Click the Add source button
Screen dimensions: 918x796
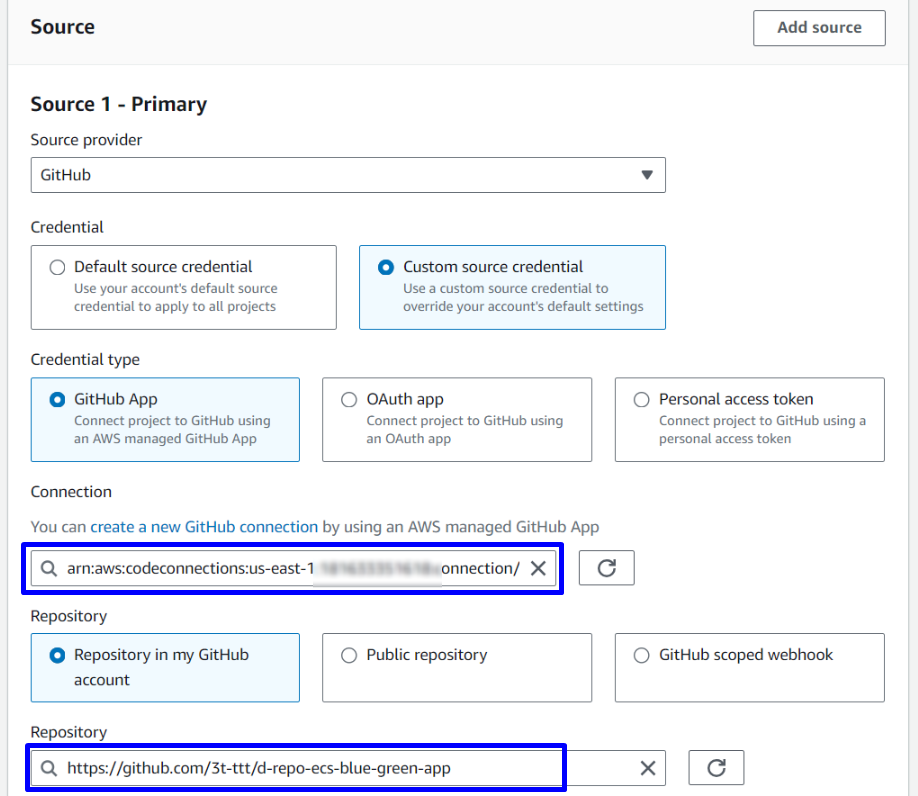(819, 28)
